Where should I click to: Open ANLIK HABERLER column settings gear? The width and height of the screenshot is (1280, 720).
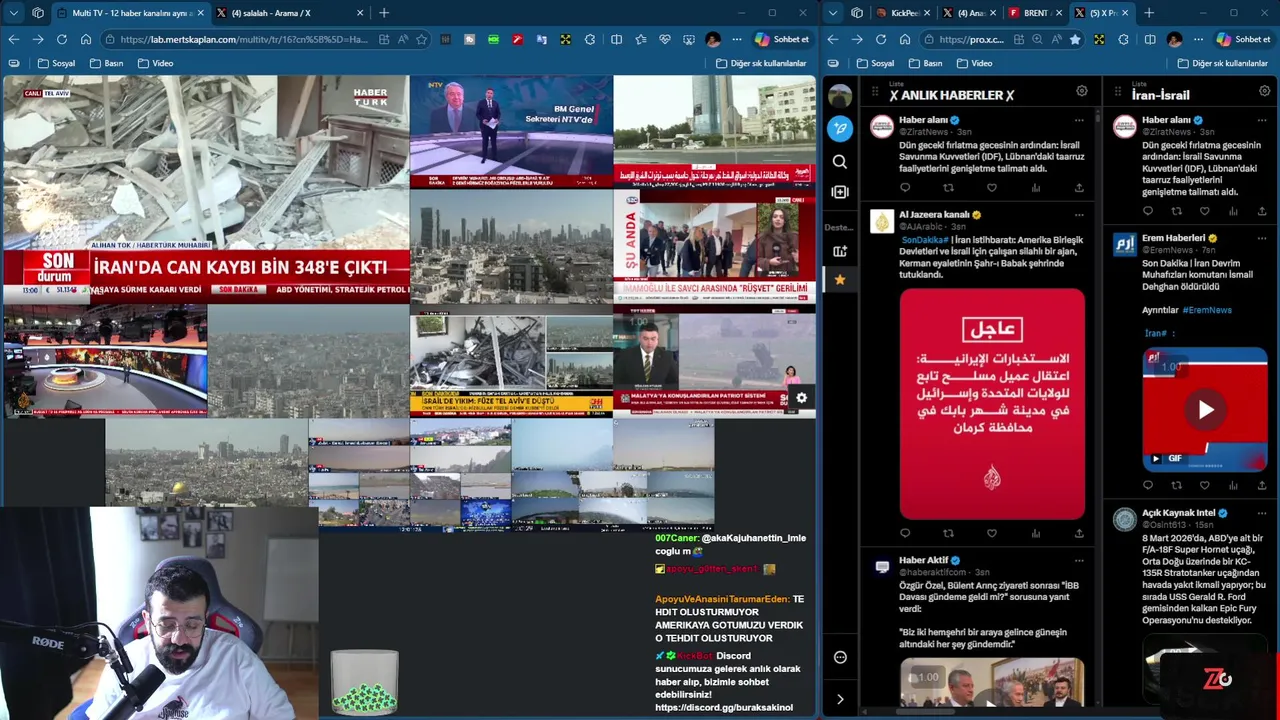pos(1081,91)
